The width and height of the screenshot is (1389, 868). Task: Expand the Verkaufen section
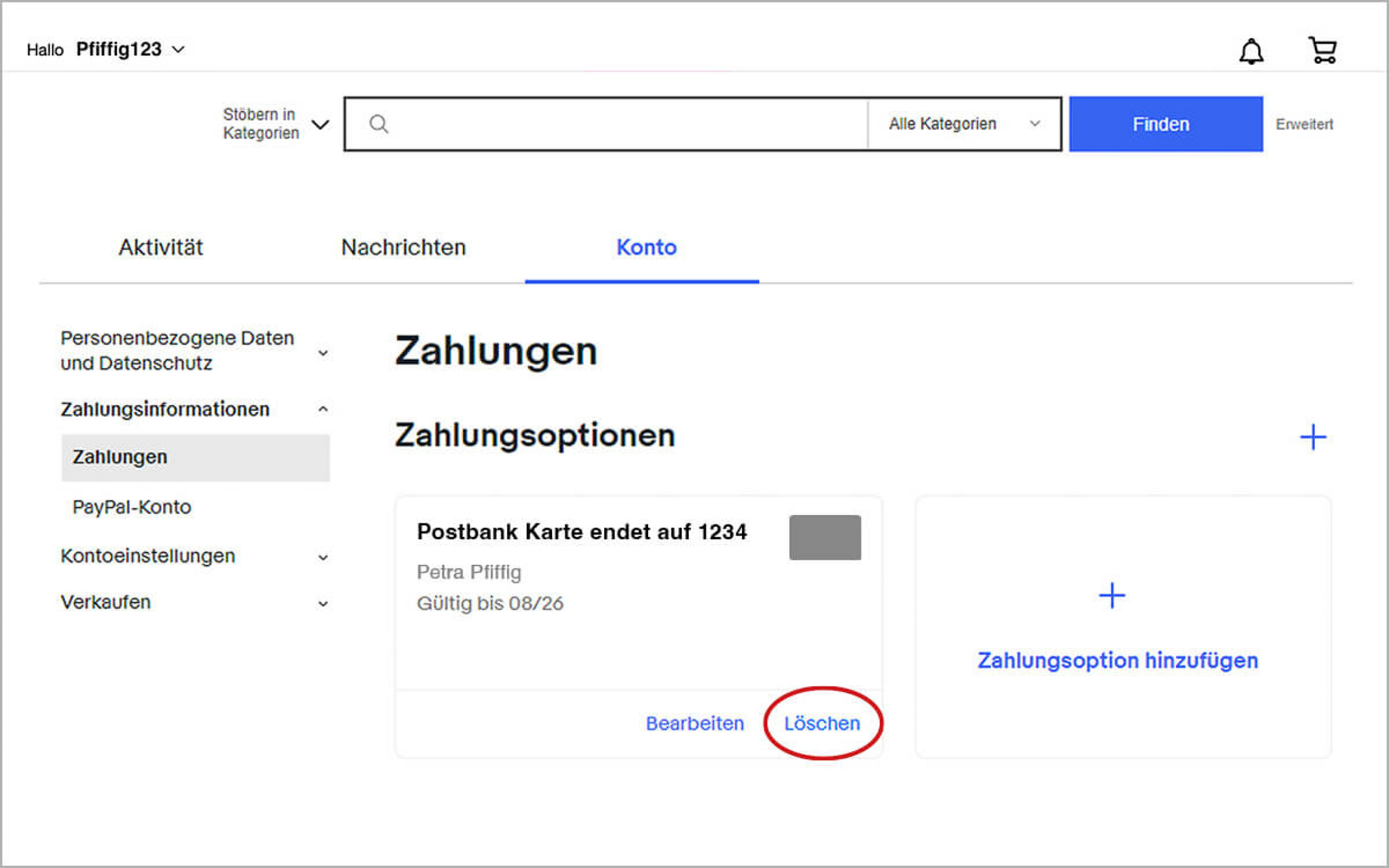coord(323,603)
